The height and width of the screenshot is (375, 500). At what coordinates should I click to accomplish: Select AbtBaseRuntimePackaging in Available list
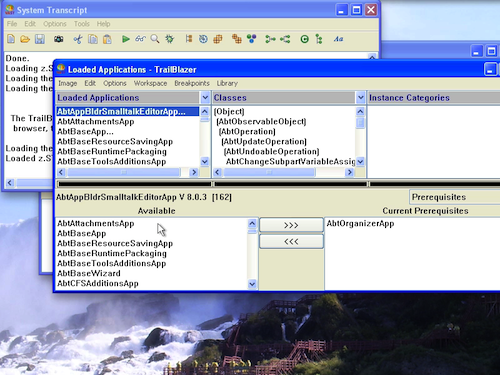coord(152,253)
